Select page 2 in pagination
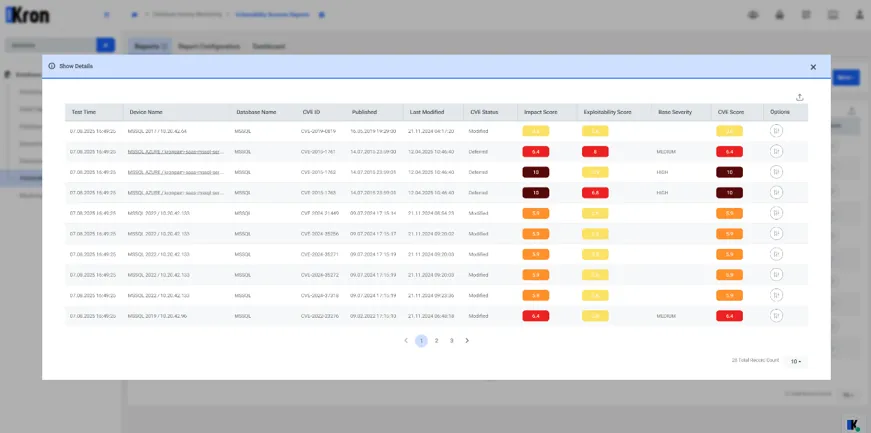Image resolution: width=871 pixels, height=433 pixels. pyautogui.click(x=437, y=341)
